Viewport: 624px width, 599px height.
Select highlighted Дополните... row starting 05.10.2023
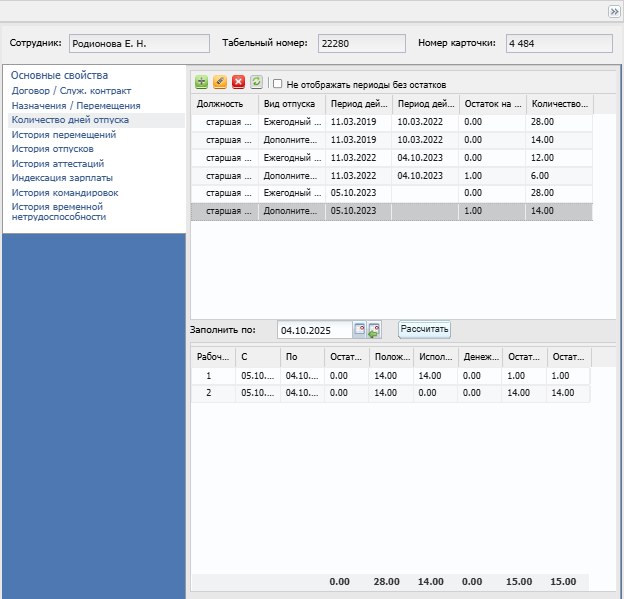click(392, 211)
